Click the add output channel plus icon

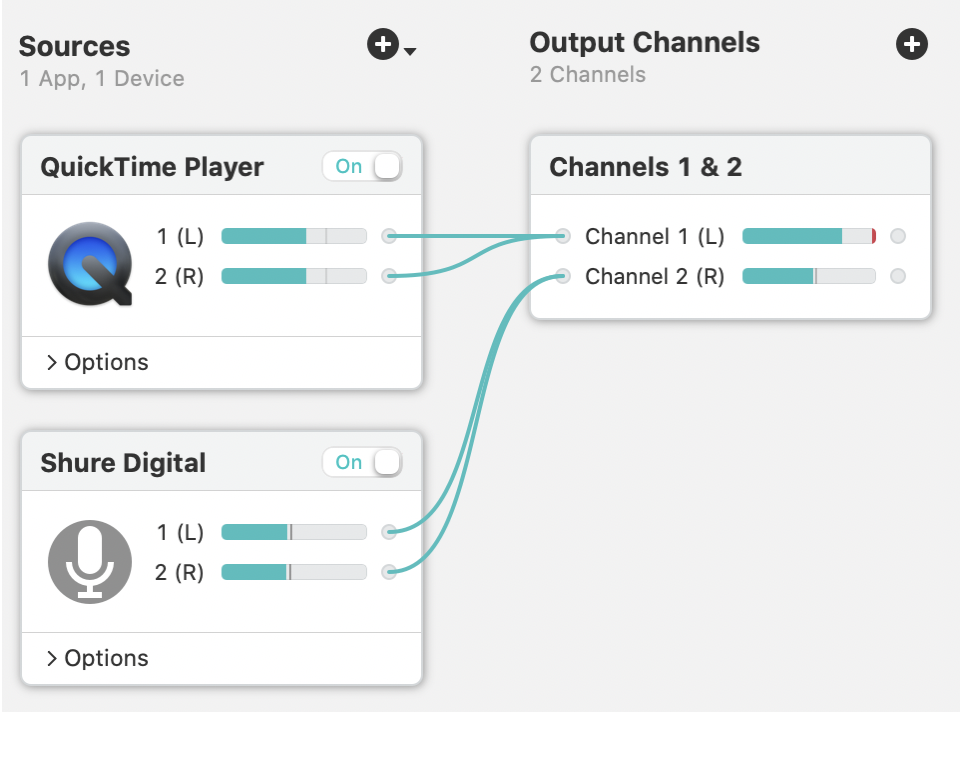[x=911, y=45]
